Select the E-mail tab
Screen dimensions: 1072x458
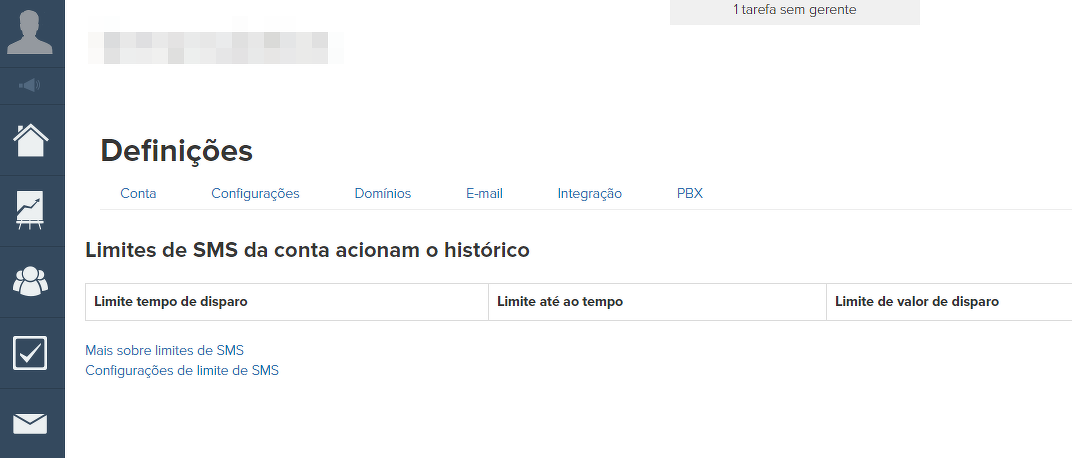(x=484, y=194)
